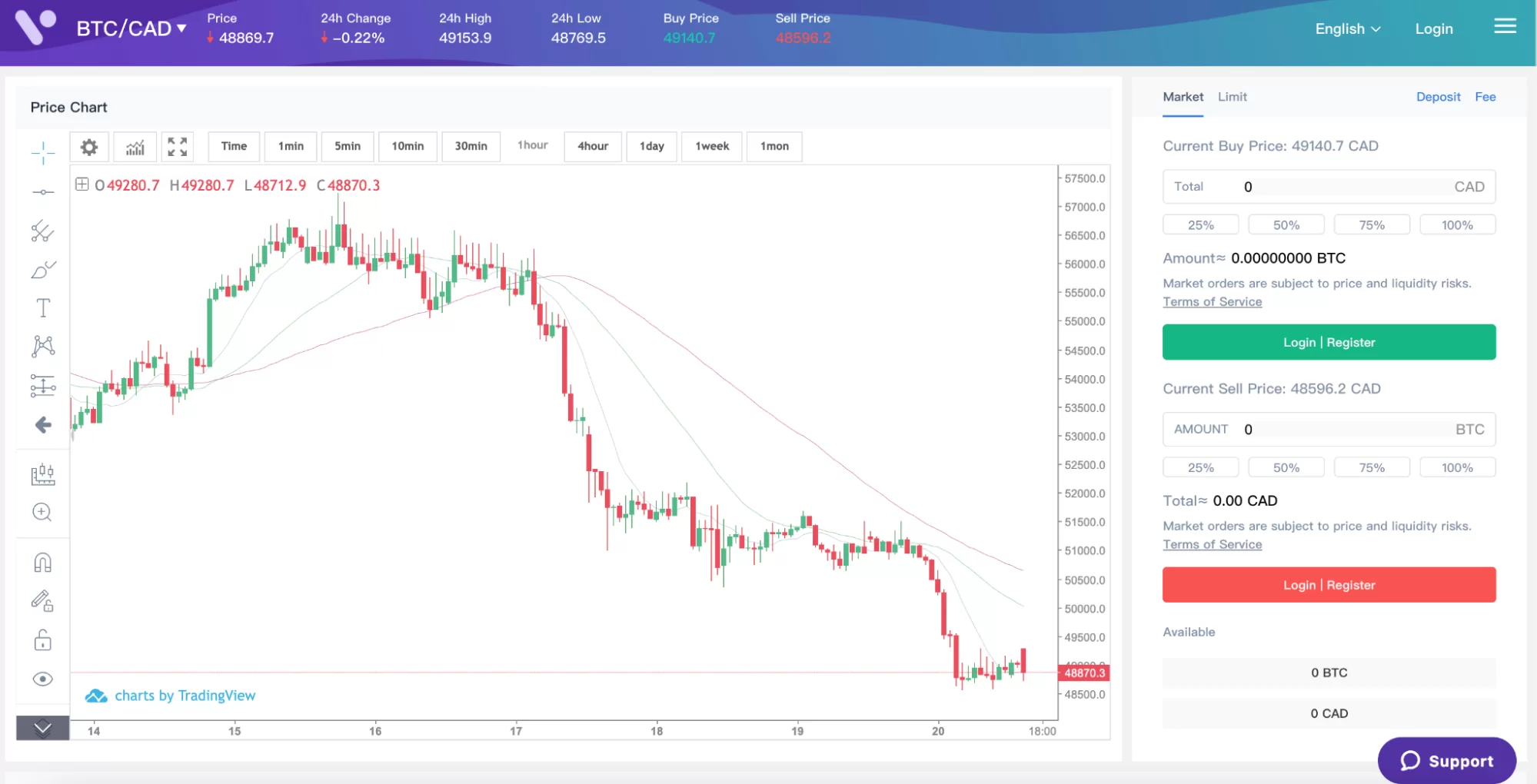Toggle hide all drawings eye icon
Image resolution: width=1537 pixels, height=784 pixels.
tap(43, 679)
